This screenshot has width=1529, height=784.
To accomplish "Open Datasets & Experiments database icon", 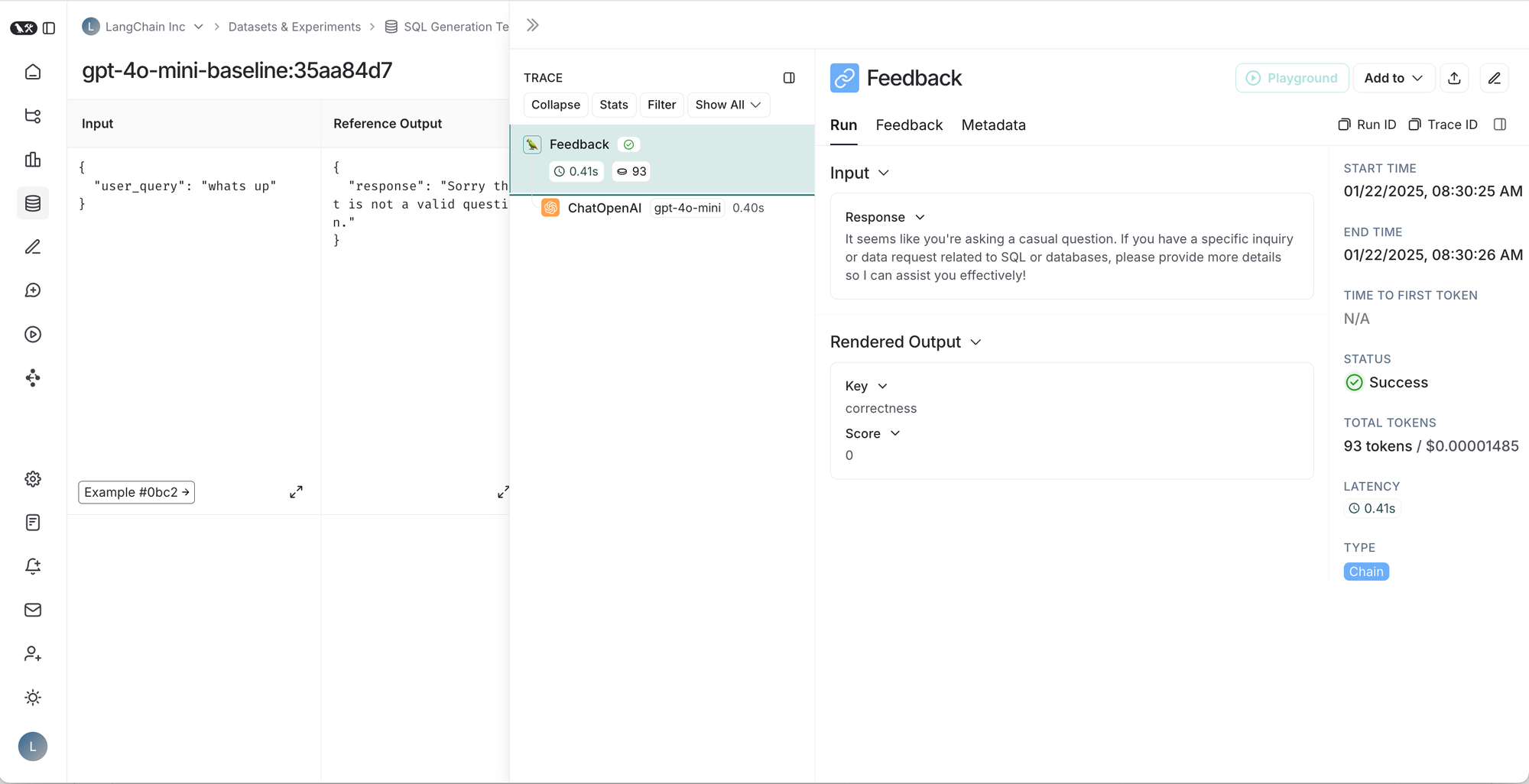I will click(x=33, y=203).
